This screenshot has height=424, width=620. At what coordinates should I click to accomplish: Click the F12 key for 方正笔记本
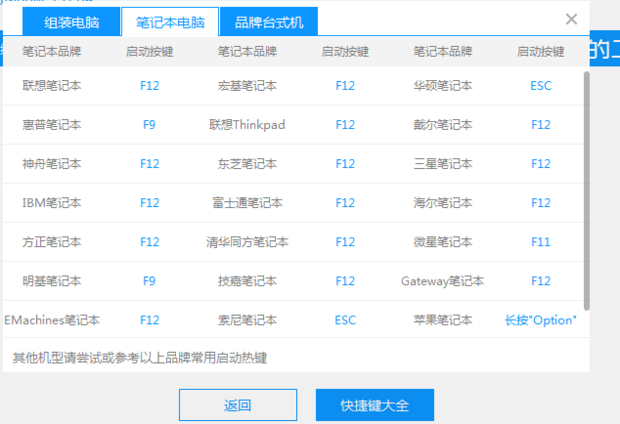coord(149,242)
